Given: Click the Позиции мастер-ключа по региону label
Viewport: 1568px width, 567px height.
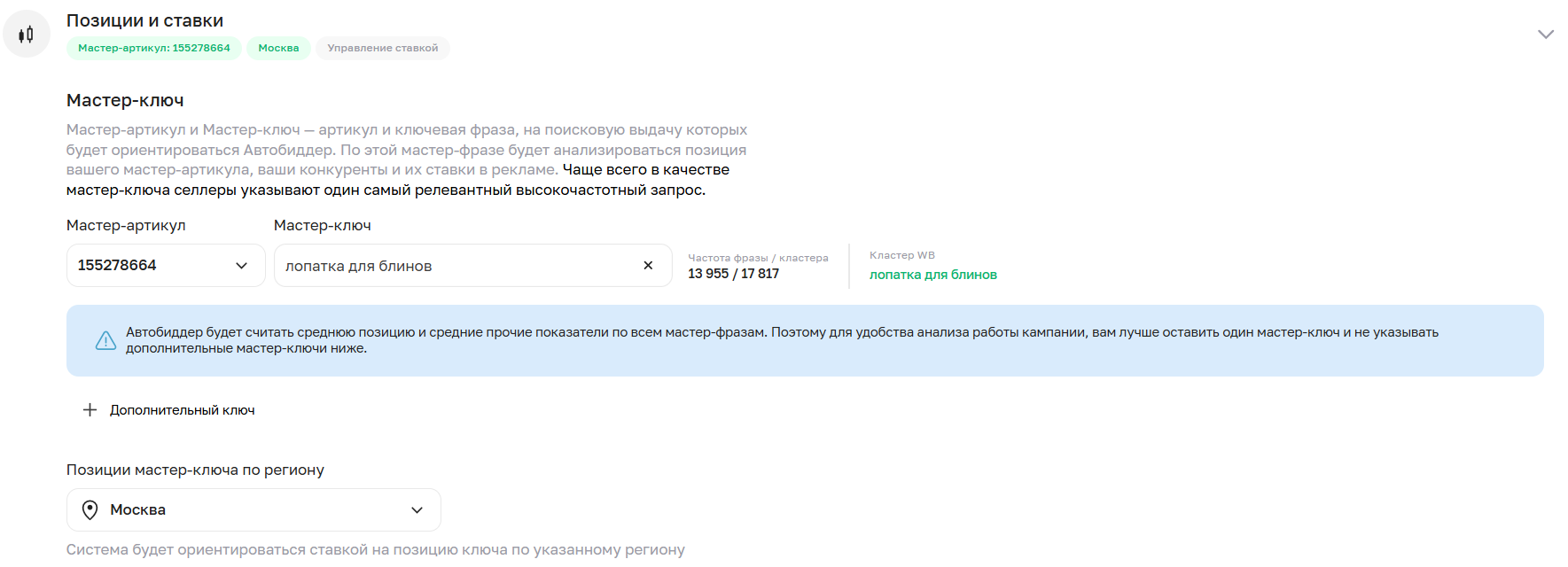Looking at the screenshot, I should (x=195, y=470).
